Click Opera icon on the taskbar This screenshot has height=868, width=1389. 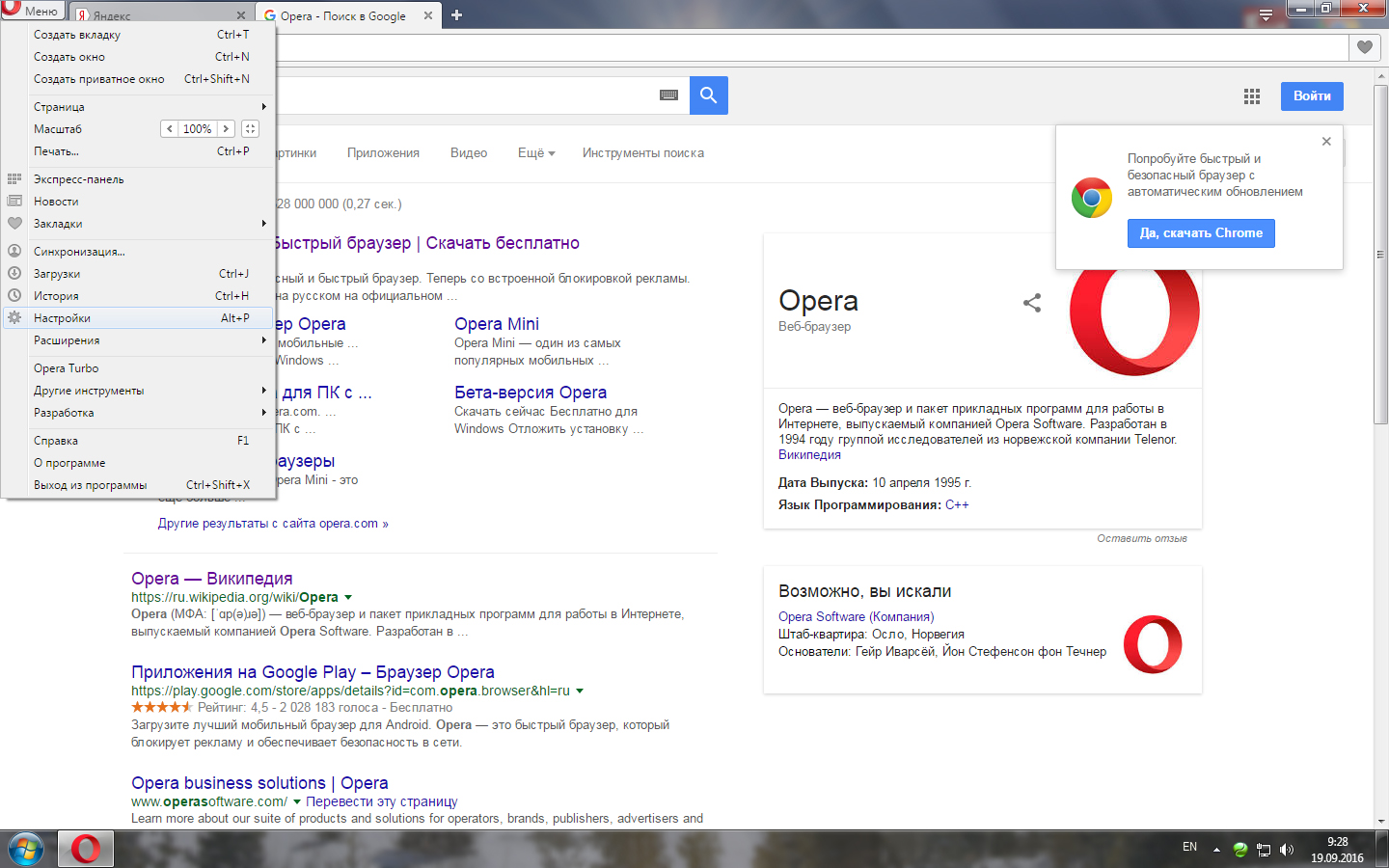pyautogui.click(x=85, y=850)
